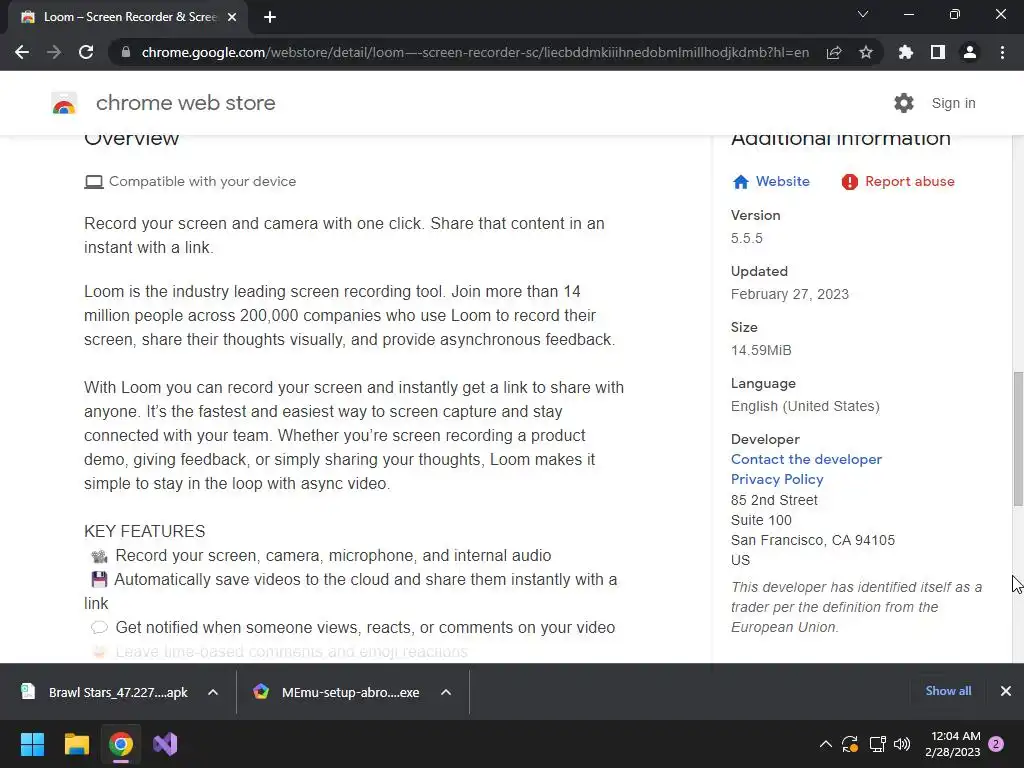Click the version number 5.5.5
This screenshot has width=1024, height=768.
coord(746,238)
